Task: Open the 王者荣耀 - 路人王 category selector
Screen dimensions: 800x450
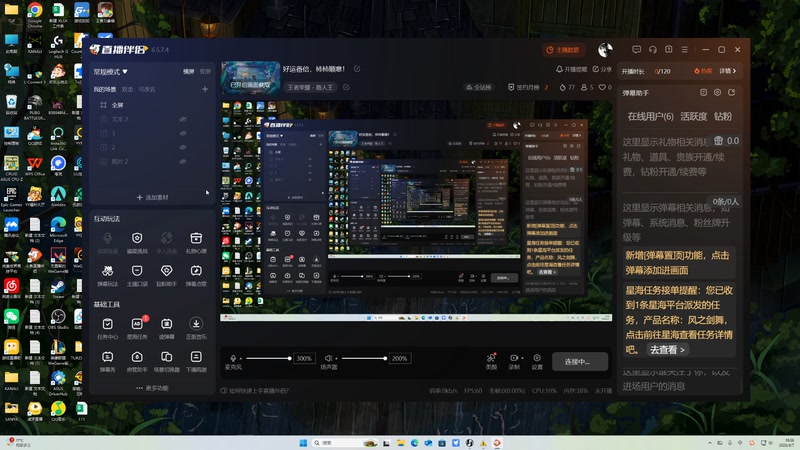Action: (310, 87)
